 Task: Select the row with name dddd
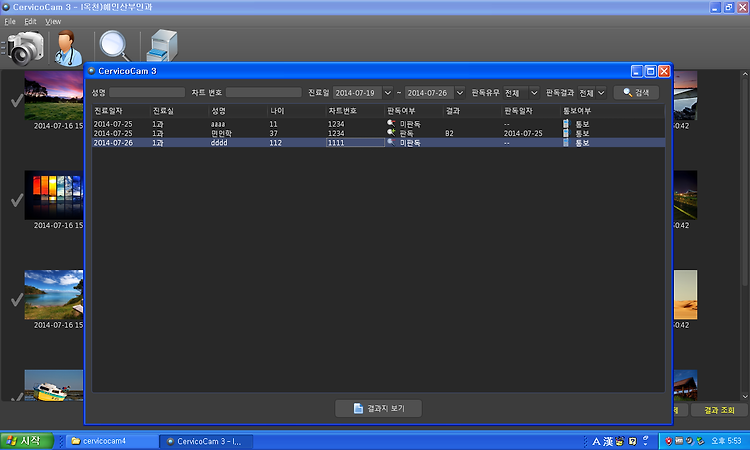378,143
